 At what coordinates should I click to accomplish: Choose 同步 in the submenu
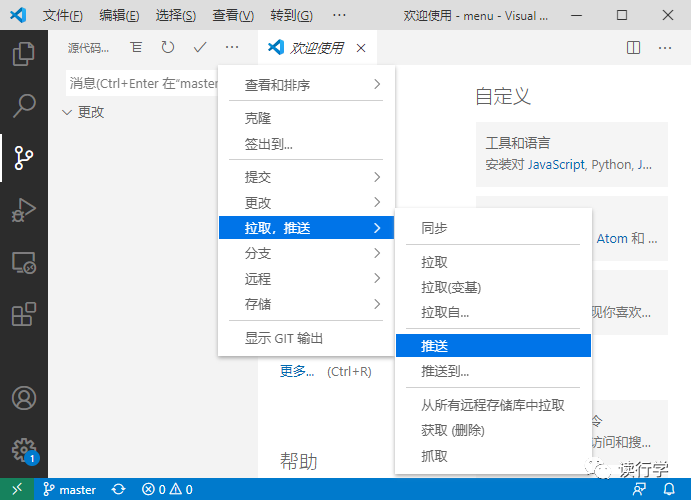493,228
